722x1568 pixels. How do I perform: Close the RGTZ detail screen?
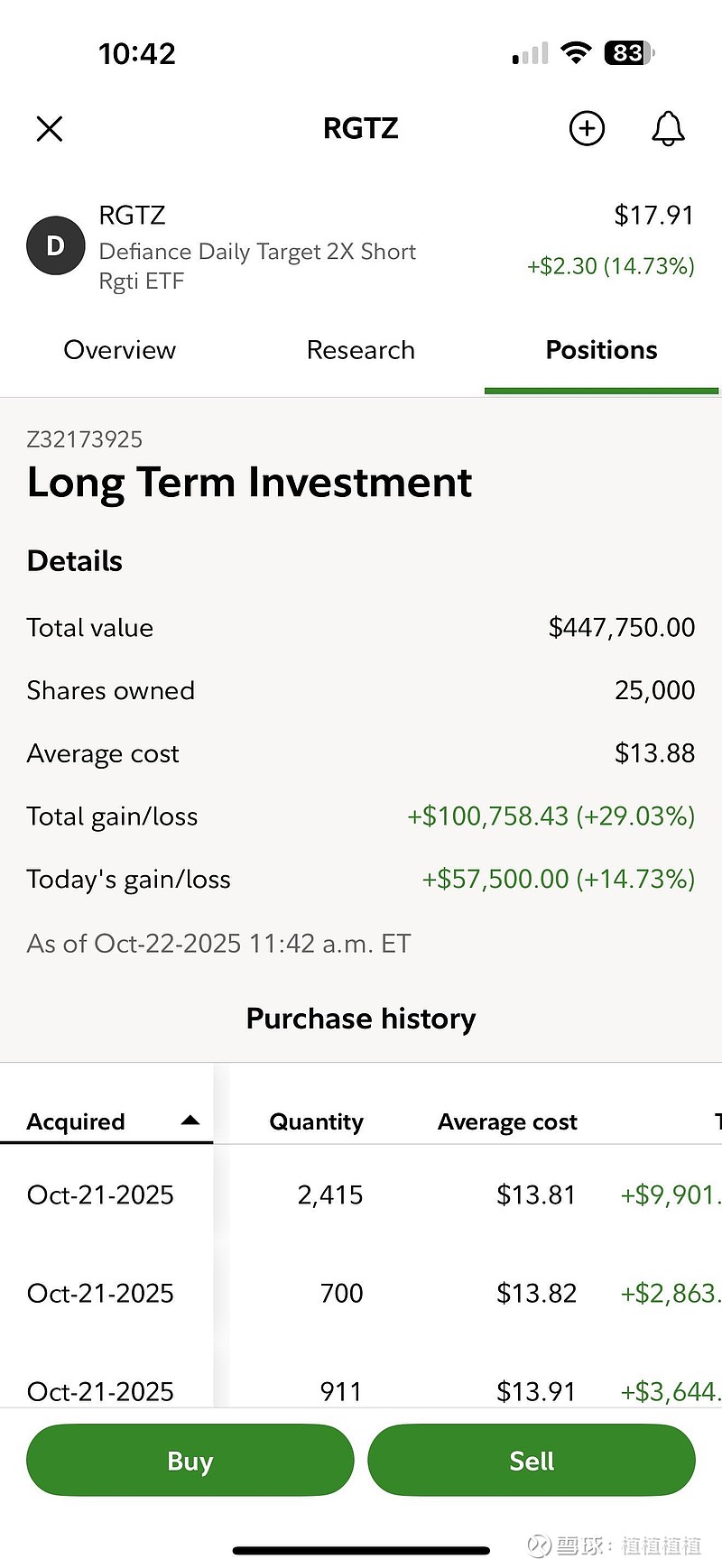(50, 129)
